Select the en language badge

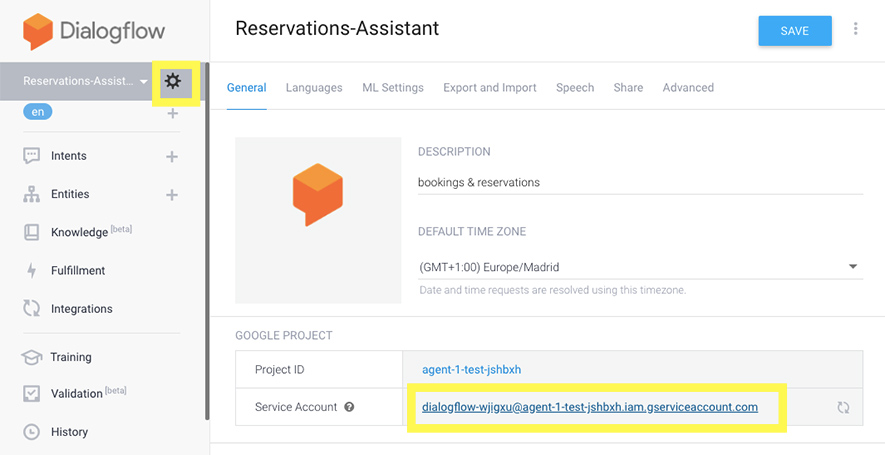click(38, 112)
